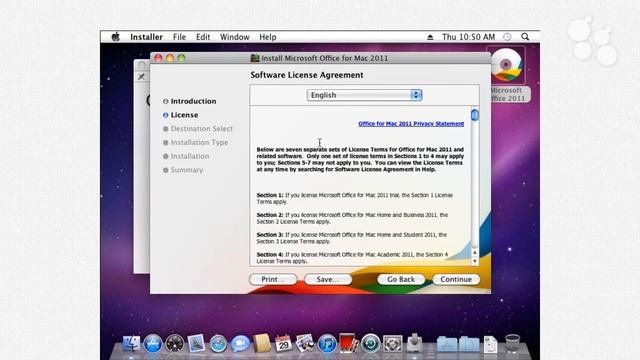This screenshot has height=360, width=640.
Task: Open the Applications folder stack in Dock
Action: coord(447,344)
